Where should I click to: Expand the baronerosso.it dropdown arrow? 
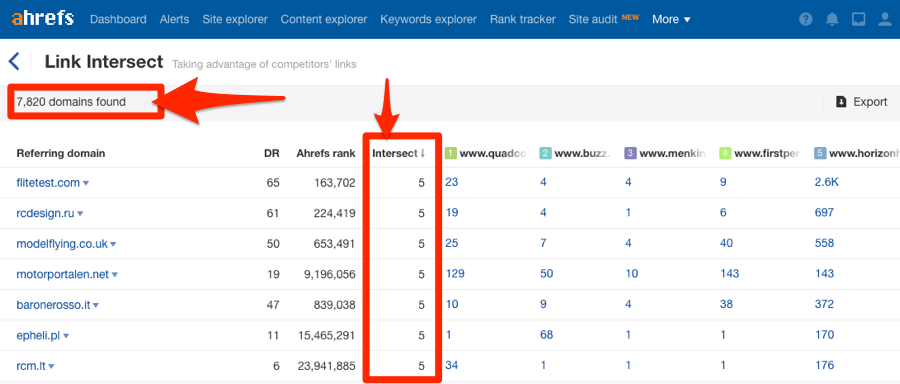coord(96,305)
